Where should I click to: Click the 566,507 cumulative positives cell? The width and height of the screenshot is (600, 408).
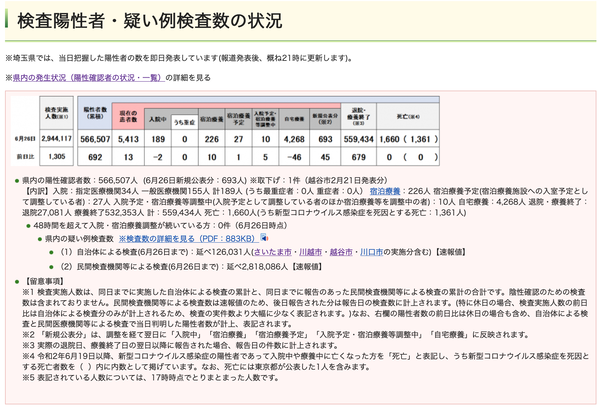coord(95,139)
